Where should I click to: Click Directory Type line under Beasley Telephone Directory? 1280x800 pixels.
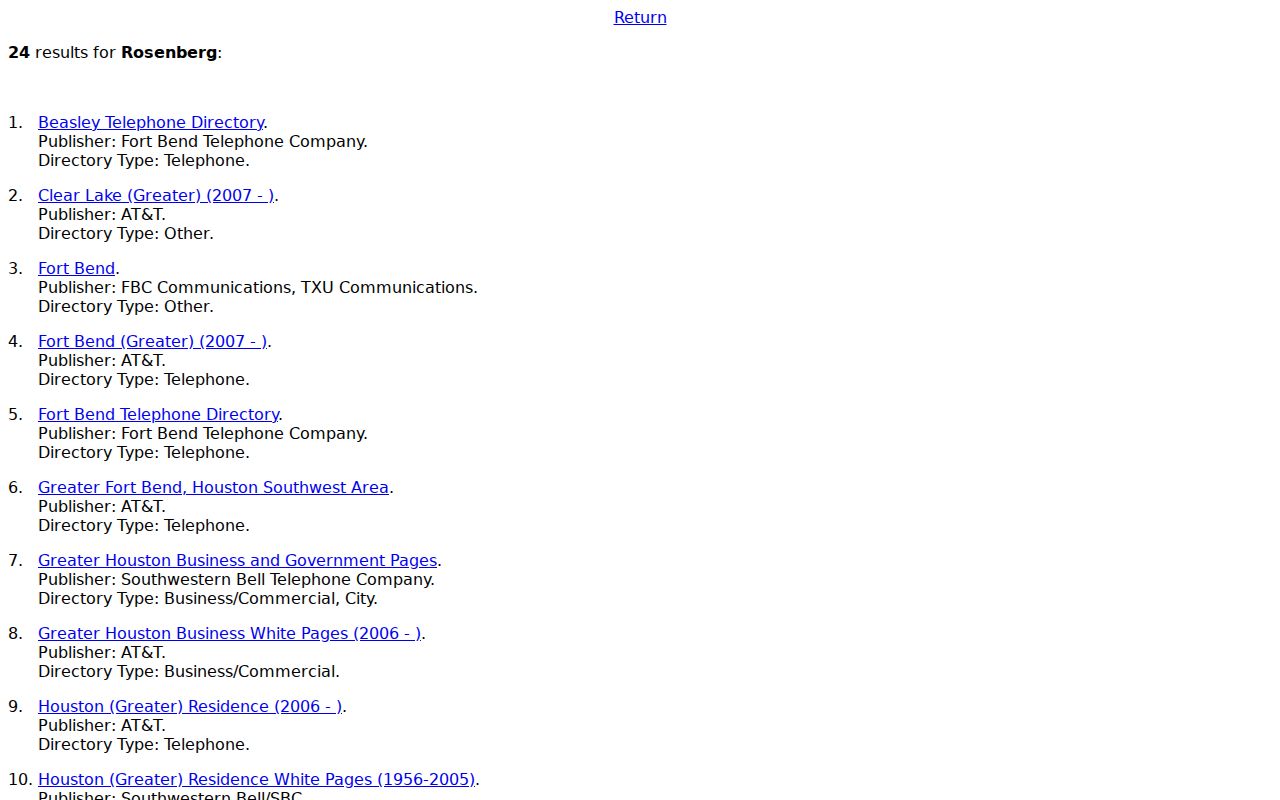(x=144, y=160)
